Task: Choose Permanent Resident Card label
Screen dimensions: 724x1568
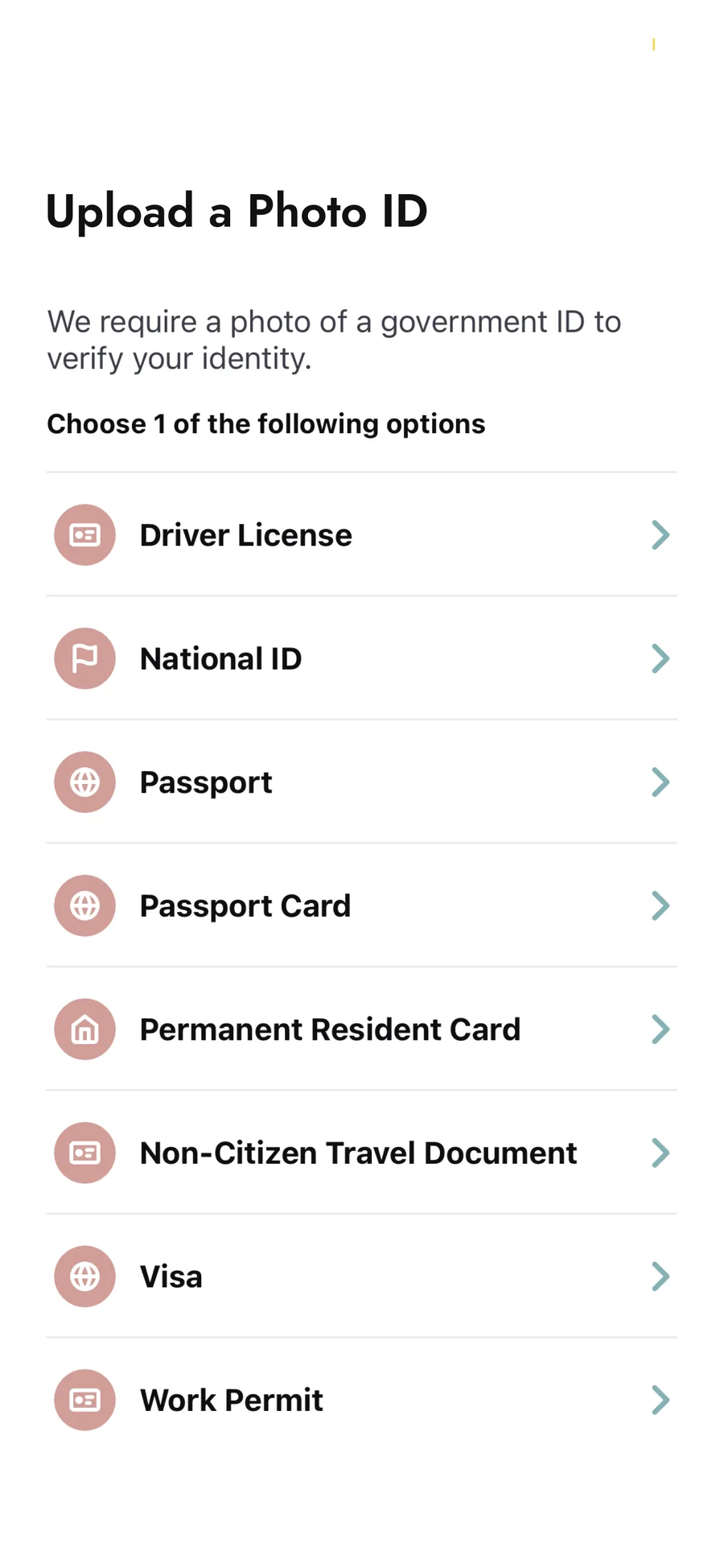Action: [330, 1030]
